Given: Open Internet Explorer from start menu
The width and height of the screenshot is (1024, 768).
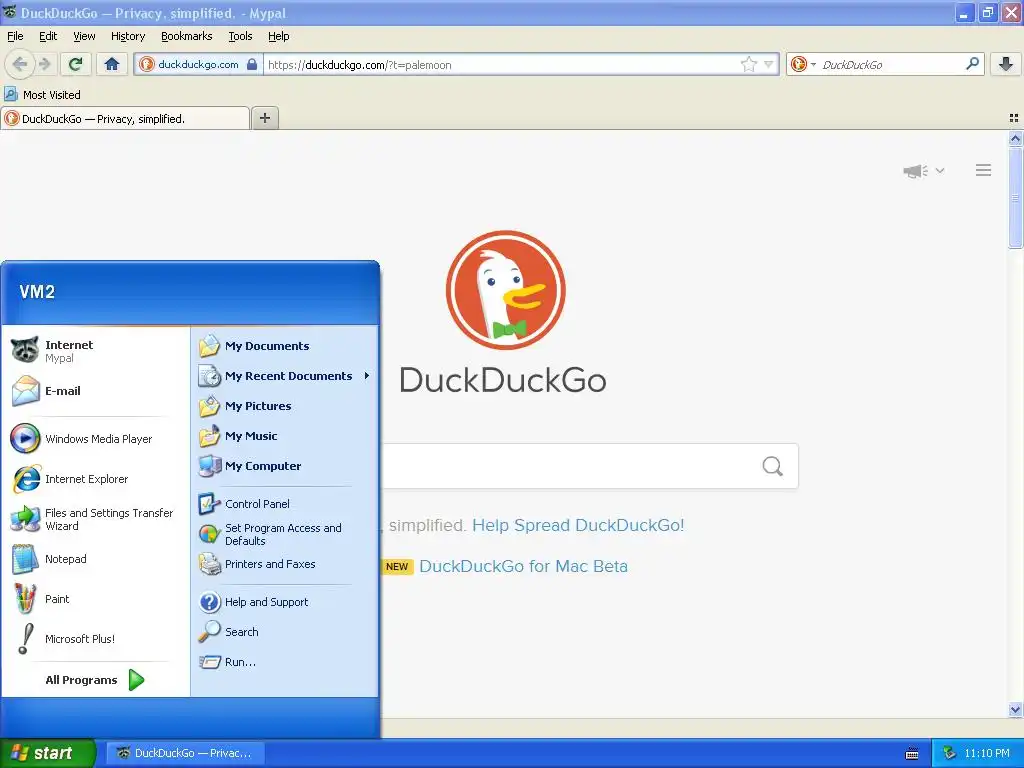Looking at the screenshot, I should point(95,479).
